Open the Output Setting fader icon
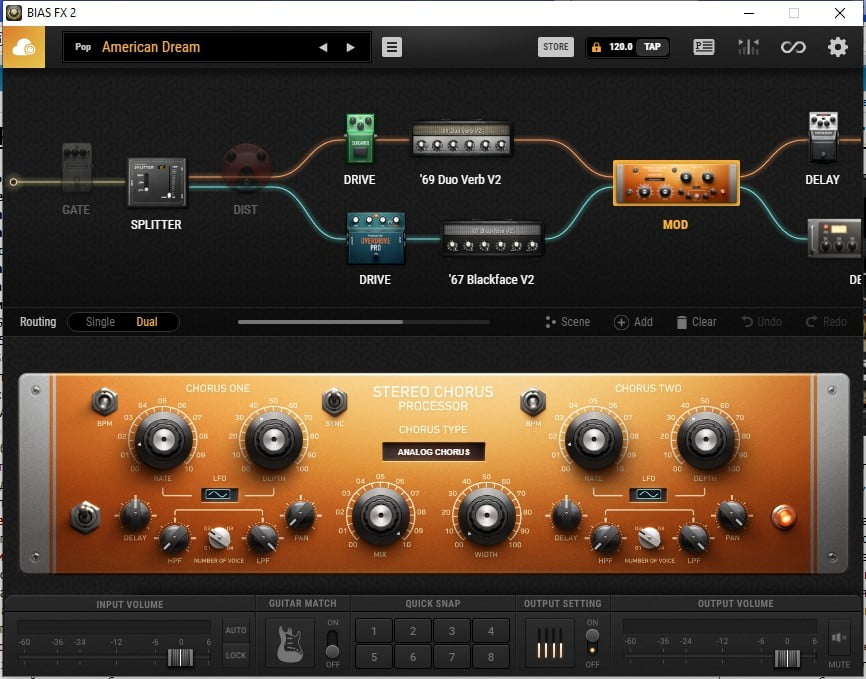 pos(550,644)
